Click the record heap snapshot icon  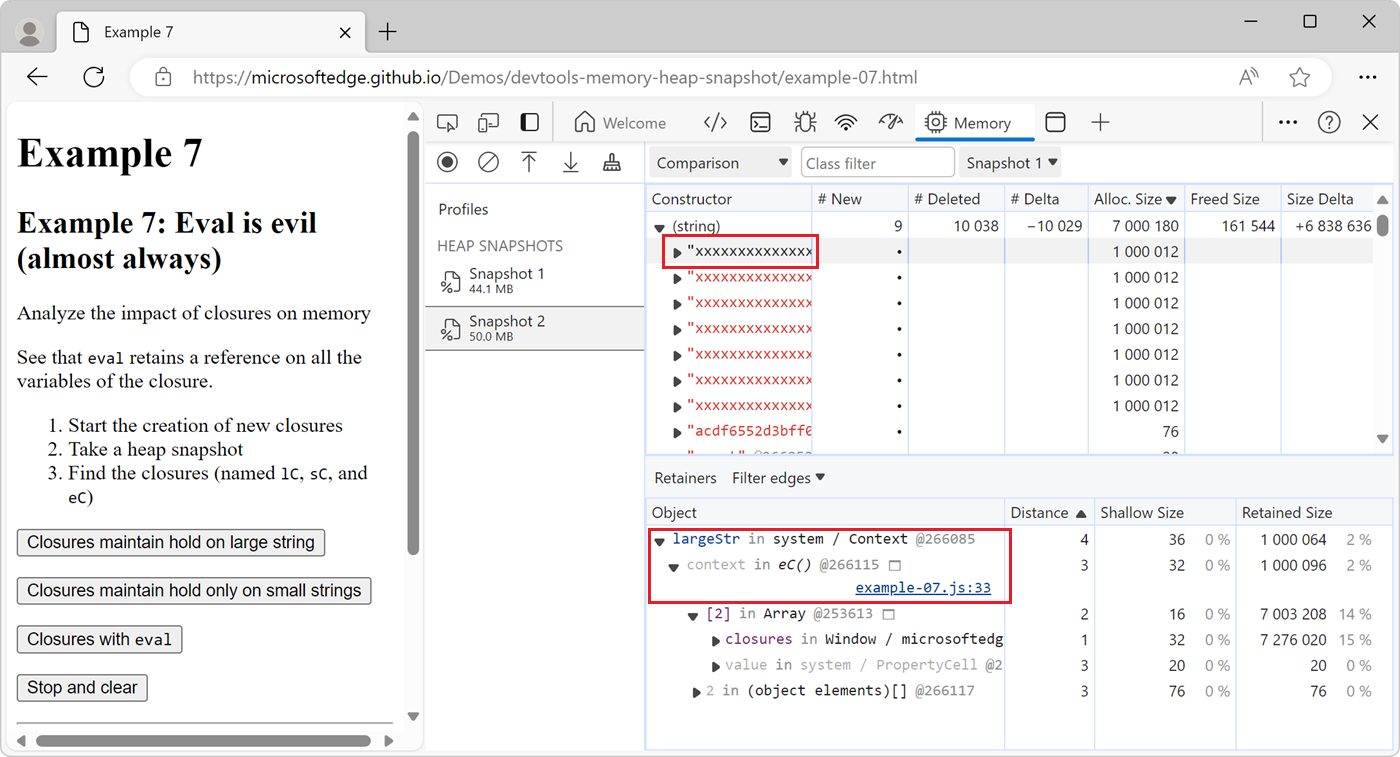[448, 162]
